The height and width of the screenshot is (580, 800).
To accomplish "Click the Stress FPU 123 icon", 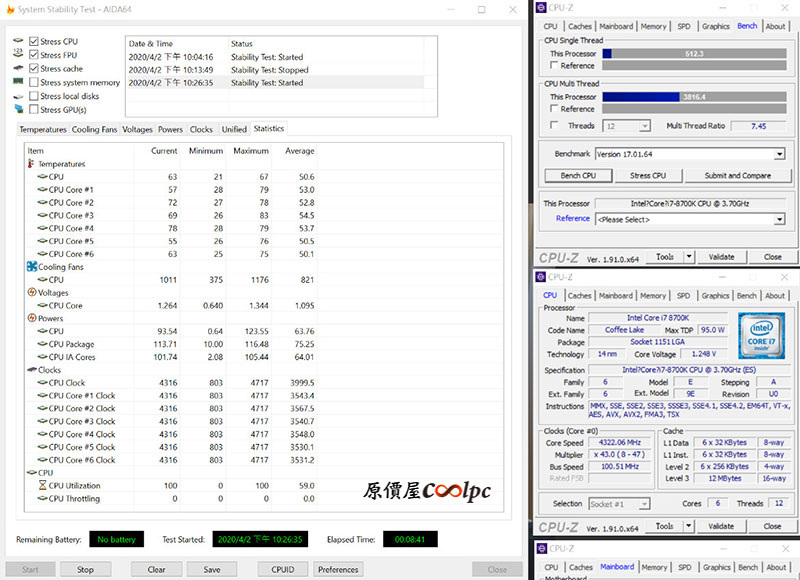I will point(18,54).
